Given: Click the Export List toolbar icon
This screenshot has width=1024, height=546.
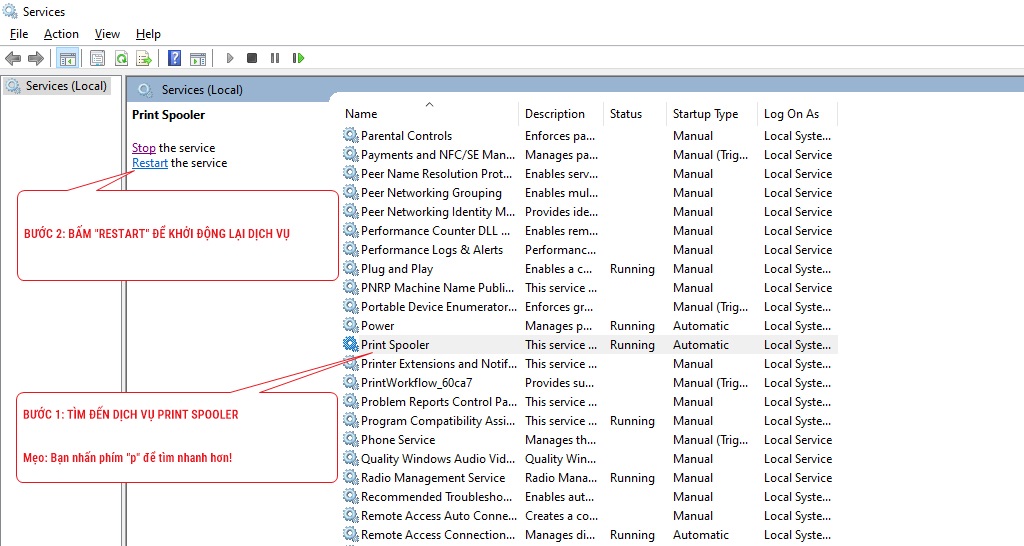Looking at the screenshot, I should (144, 59).
